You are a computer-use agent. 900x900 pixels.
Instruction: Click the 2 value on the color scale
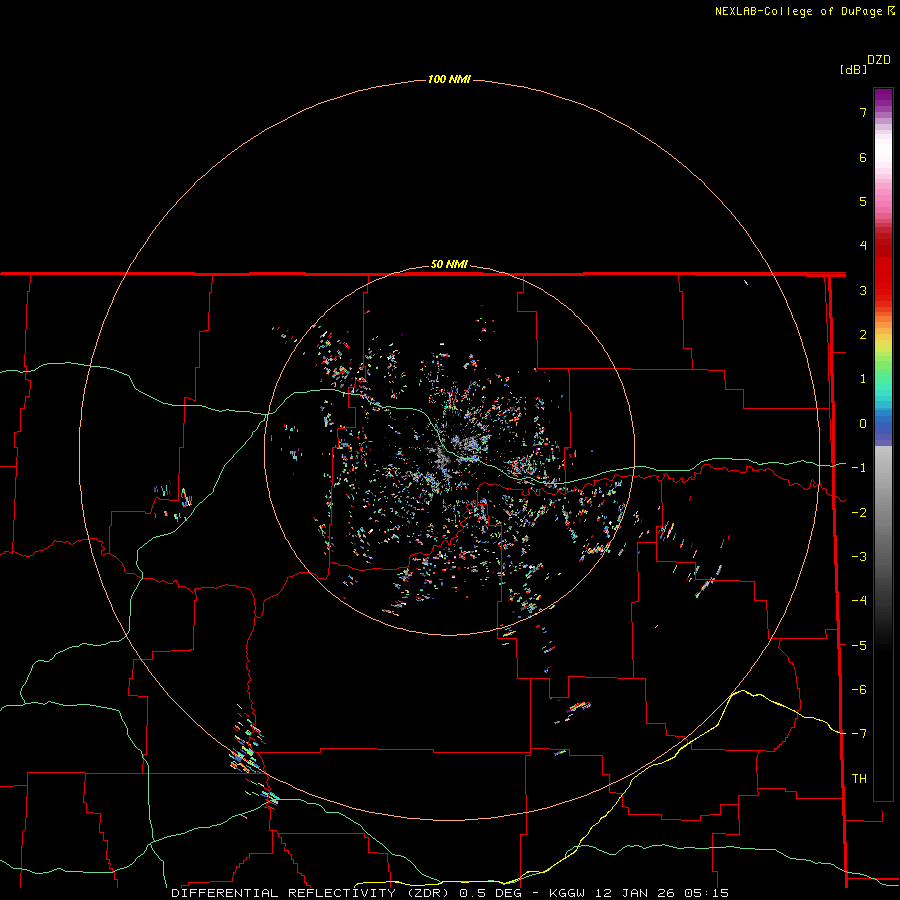[863, 335]
